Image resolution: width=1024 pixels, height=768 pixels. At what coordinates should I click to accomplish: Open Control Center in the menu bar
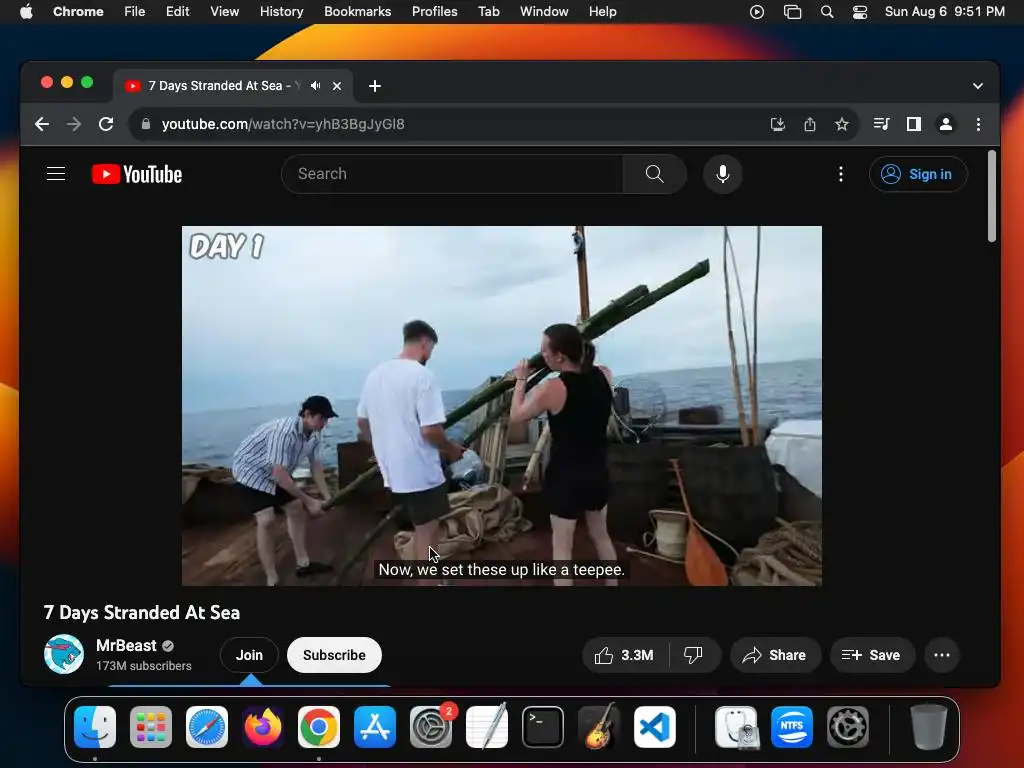pos(860,12)
